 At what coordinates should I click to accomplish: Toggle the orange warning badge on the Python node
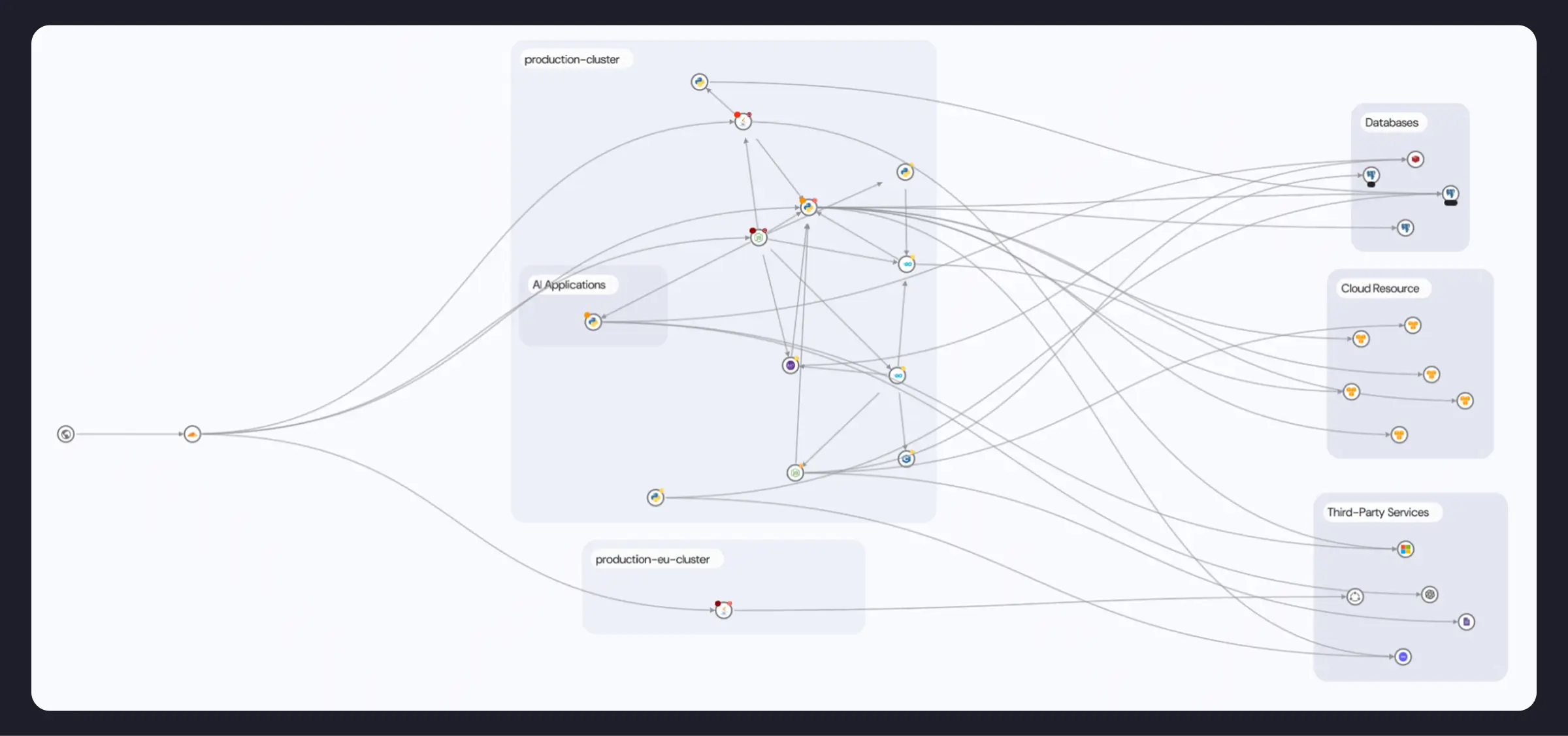point(802,199)
